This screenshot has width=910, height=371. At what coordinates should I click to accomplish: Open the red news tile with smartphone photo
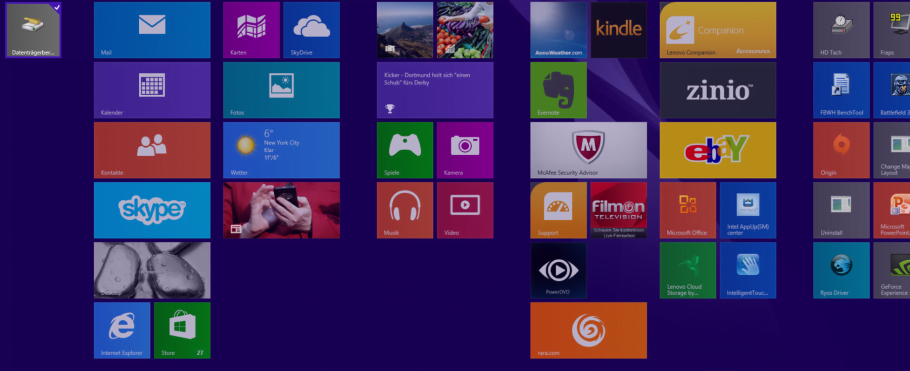(281, 210)
